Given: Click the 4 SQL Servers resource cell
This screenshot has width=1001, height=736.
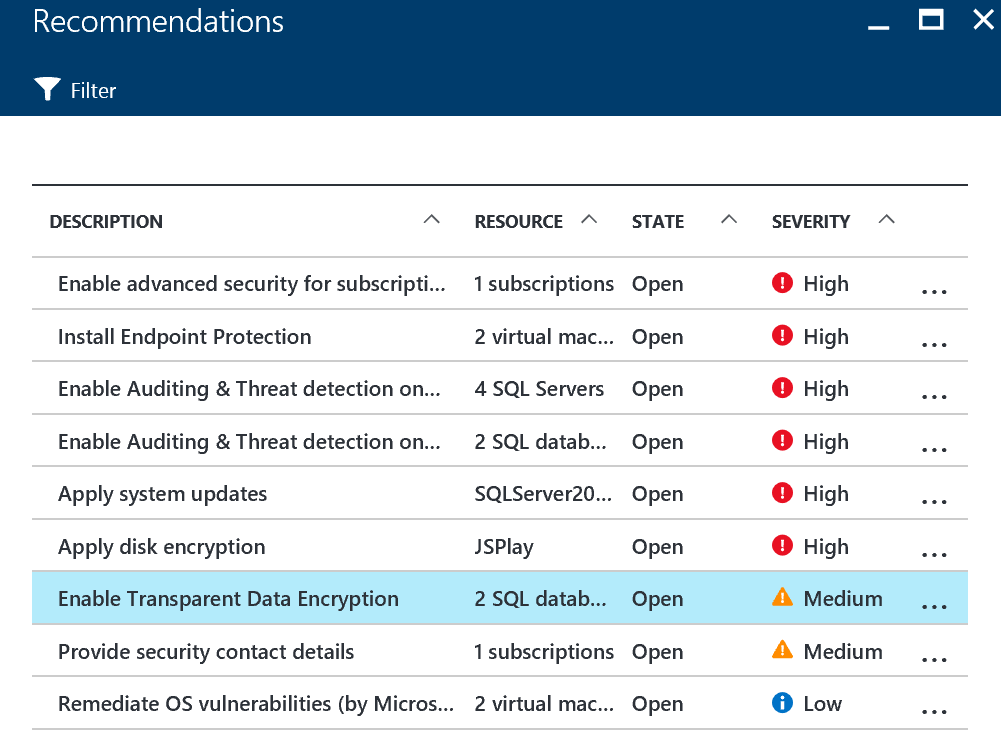Looking at the screenshot, I should click(539, 389).
